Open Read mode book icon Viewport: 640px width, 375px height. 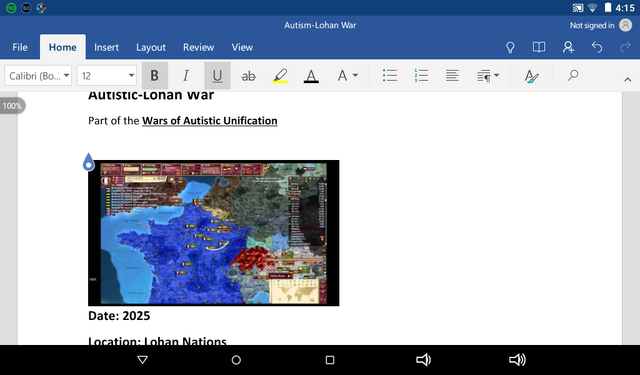(x=539, y=47)
